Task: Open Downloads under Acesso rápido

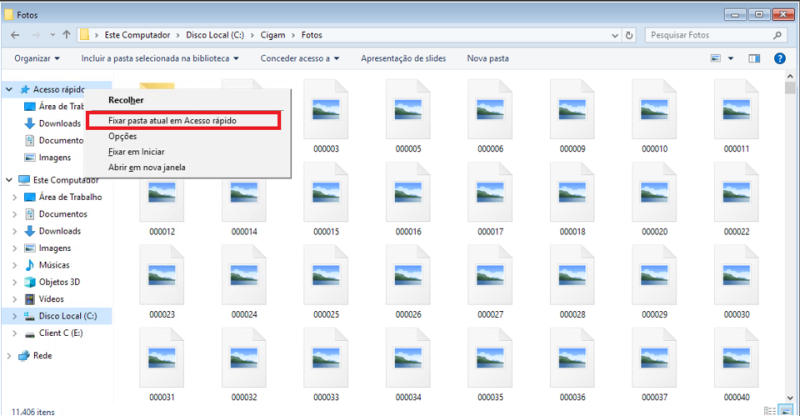Action: pos(53,124)
